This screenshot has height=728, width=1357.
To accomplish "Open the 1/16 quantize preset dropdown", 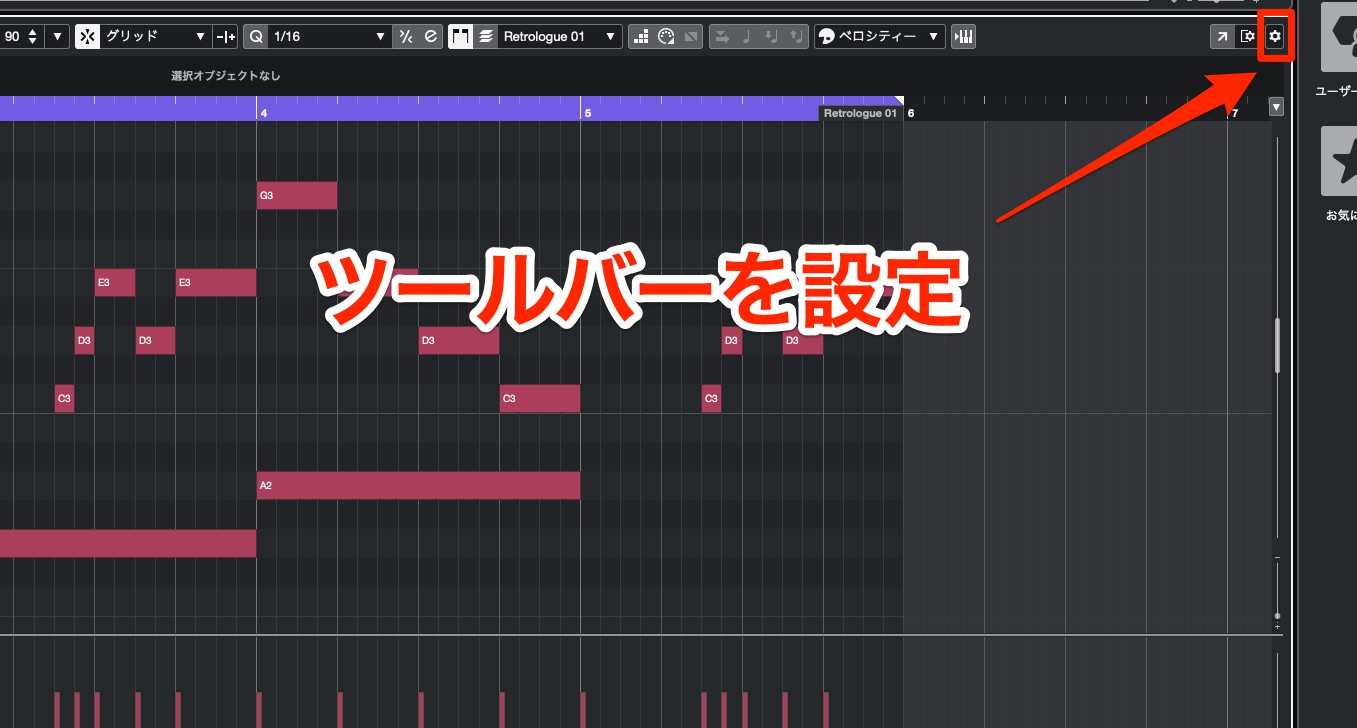I will tap(329, 37).
